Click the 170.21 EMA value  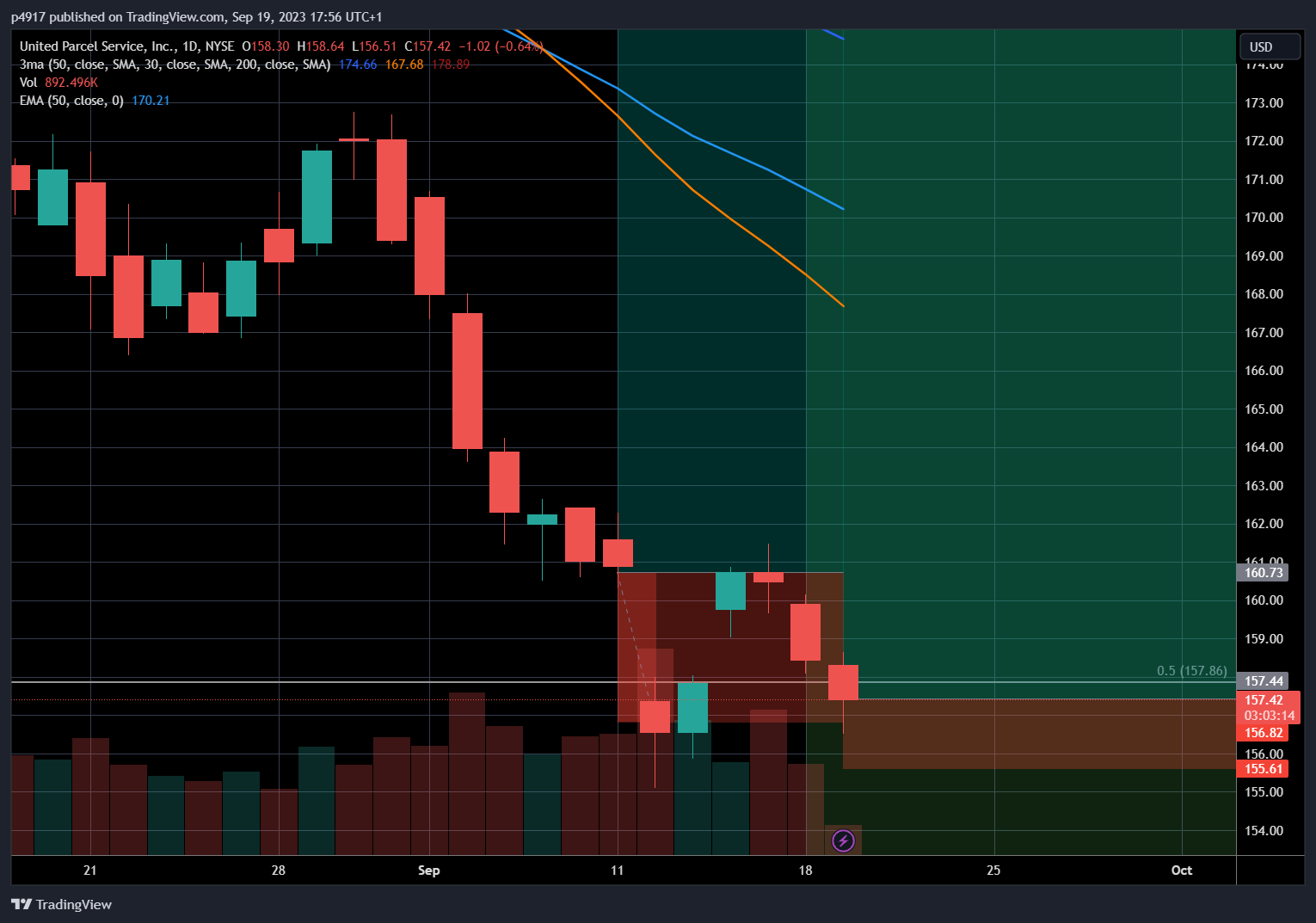click(151, 101)
